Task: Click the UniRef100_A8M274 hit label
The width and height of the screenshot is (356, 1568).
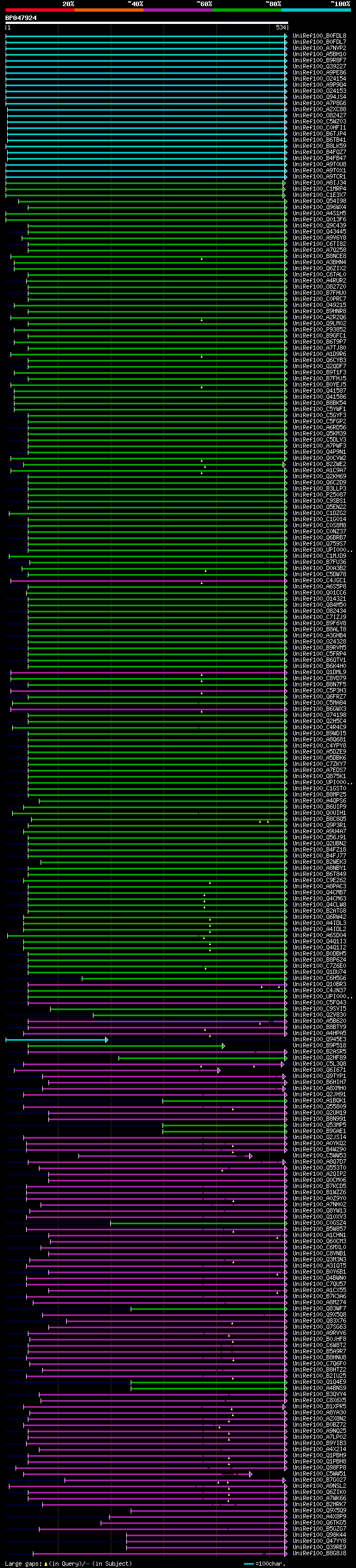Action: [319, 1302]
